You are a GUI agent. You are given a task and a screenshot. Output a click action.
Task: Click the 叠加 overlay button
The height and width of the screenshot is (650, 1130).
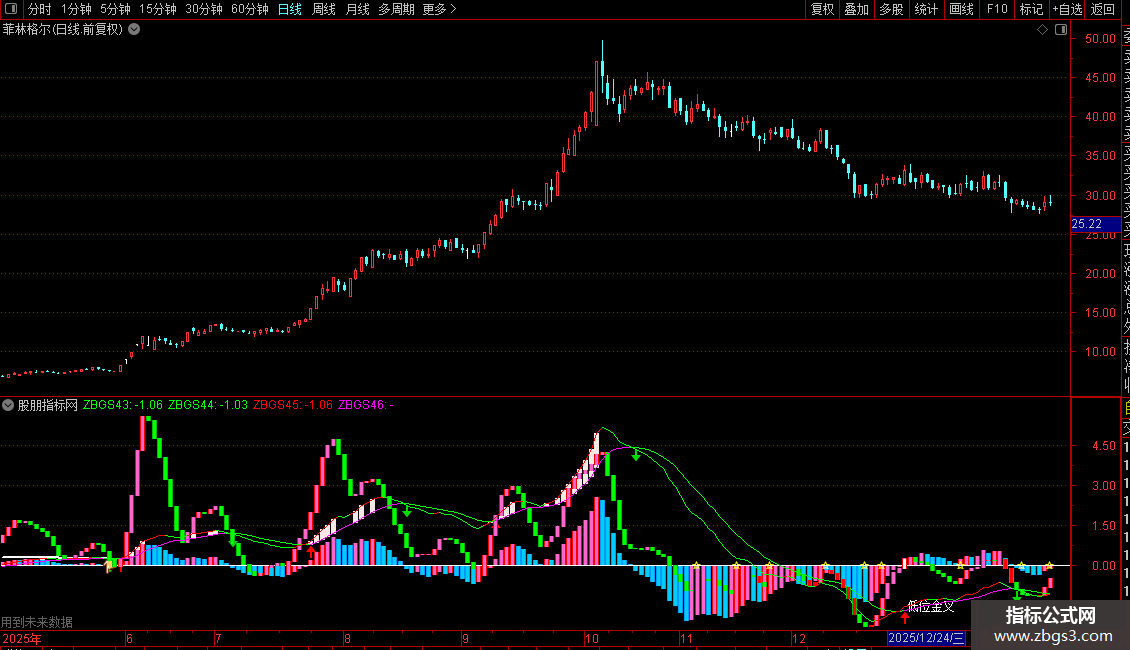(857, 9)
